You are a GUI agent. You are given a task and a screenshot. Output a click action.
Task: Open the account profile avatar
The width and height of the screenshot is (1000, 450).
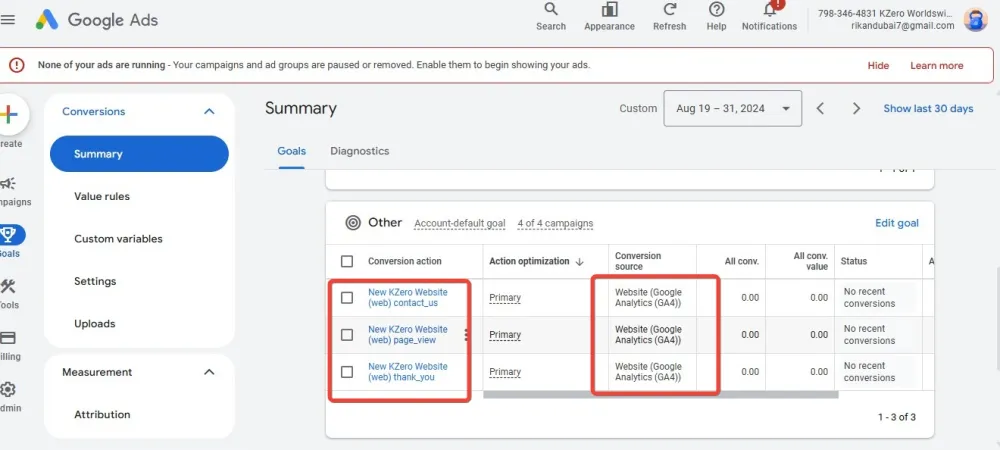click(x=975, y=19)
